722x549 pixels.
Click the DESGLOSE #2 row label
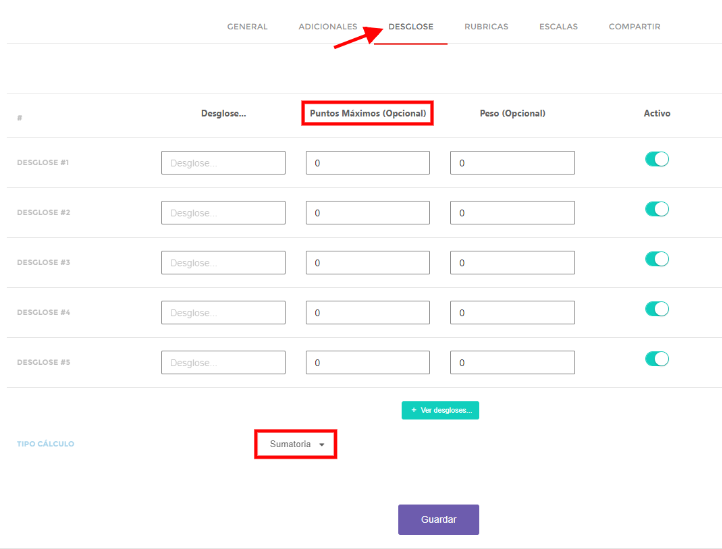[x=43, y=212]
